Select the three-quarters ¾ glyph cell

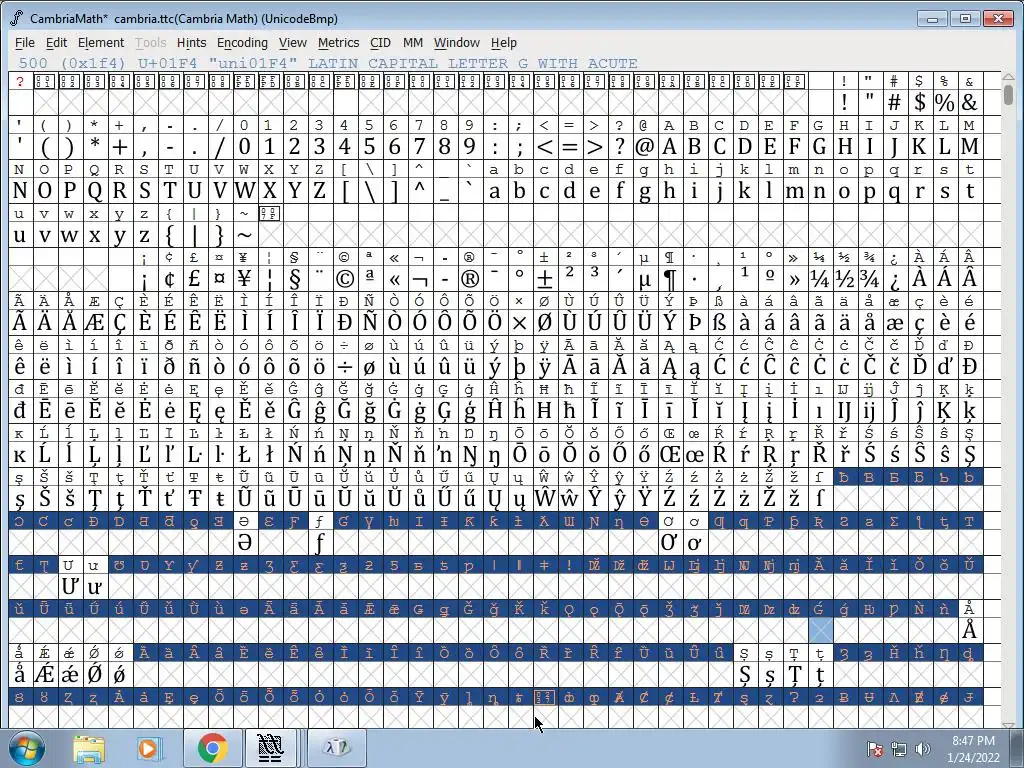(x=869, y=279)
